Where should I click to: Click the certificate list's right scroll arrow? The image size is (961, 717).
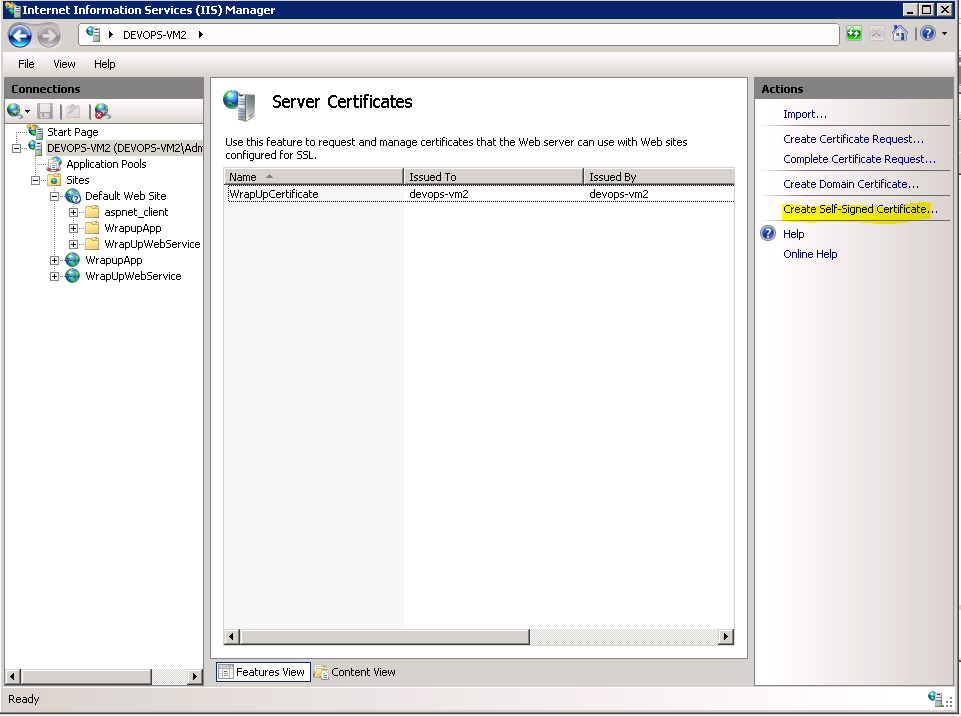[x=726, y=637]
